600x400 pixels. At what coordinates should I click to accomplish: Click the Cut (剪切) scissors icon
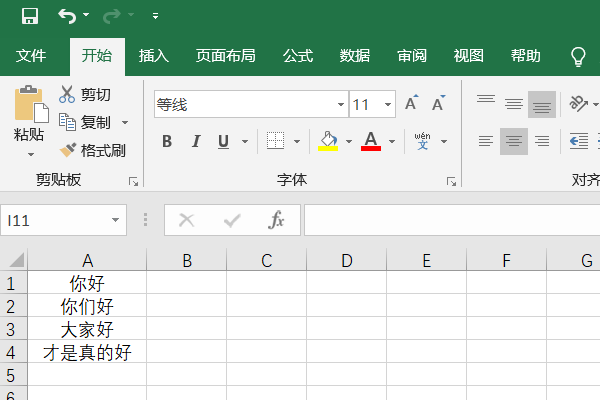click(67, 94)
